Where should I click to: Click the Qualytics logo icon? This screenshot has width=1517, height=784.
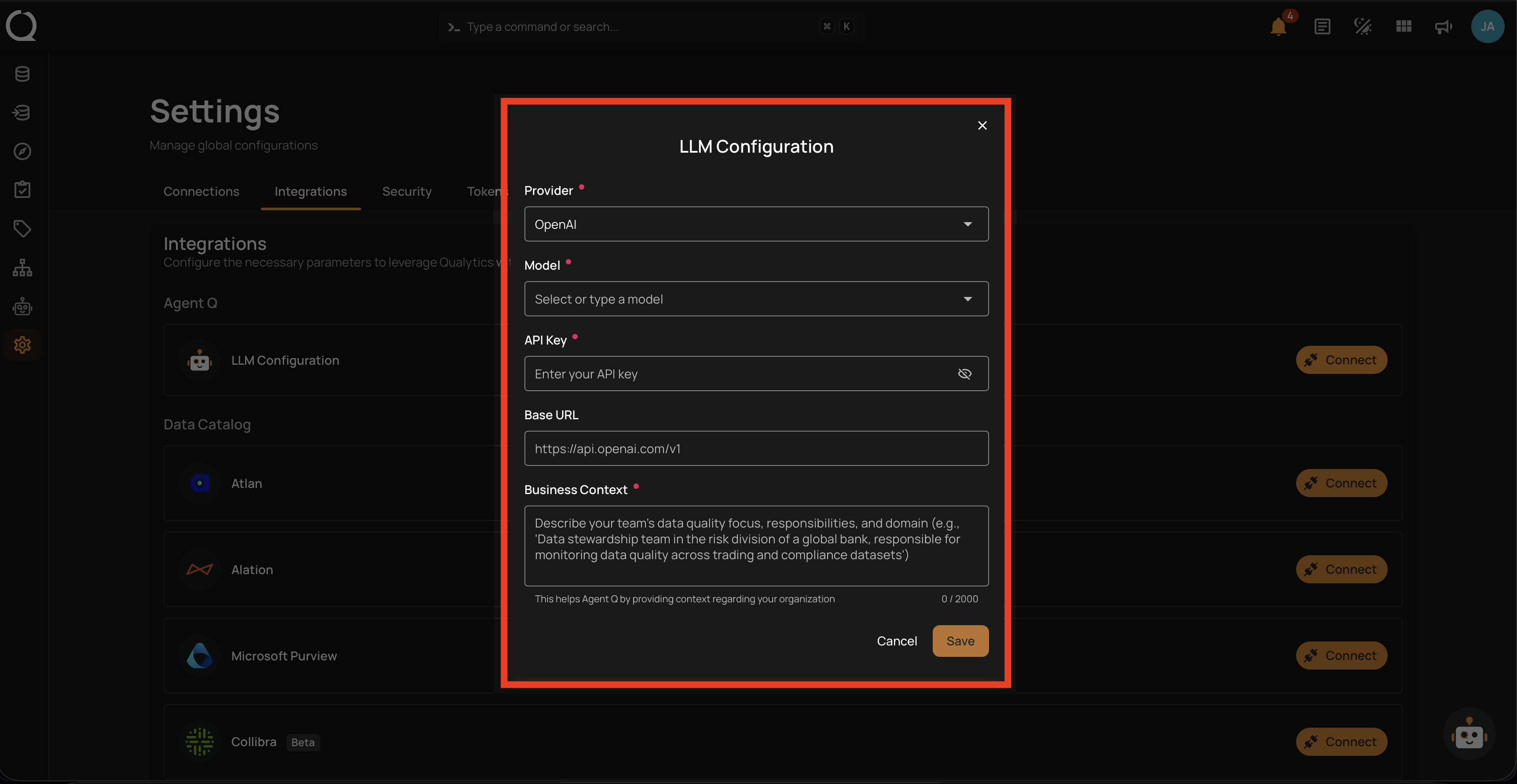22,26
